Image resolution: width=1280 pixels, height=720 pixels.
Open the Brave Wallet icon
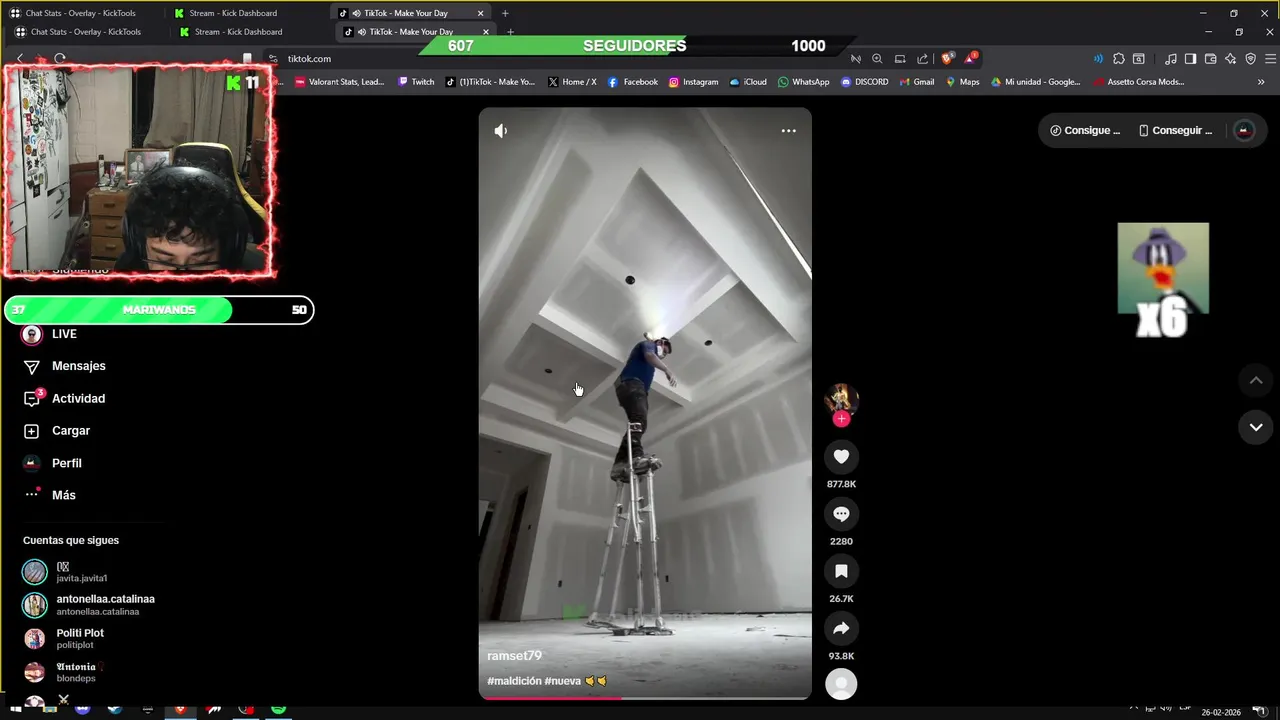1210,59
